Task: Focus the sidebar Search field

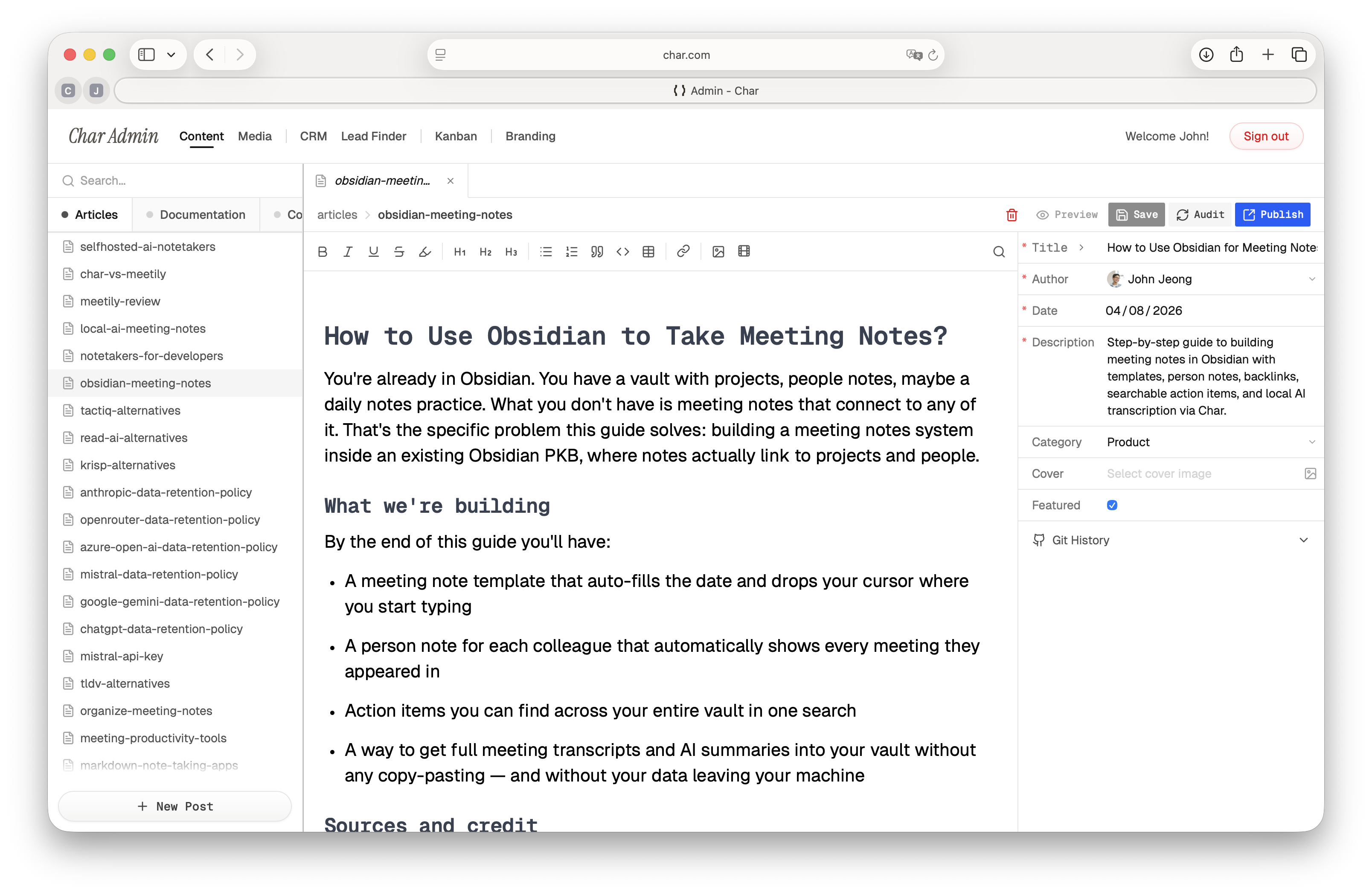Action: pos(175,181)
